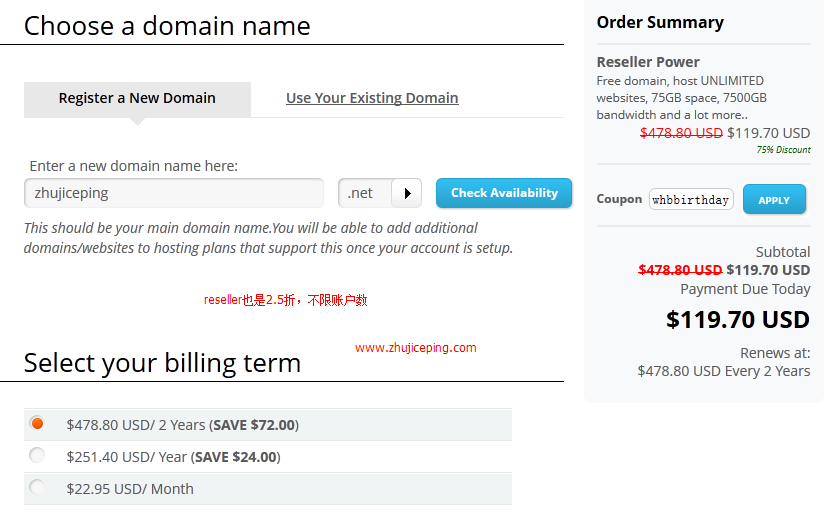Choose the $251.40 USD/ Year radio option

37,455
